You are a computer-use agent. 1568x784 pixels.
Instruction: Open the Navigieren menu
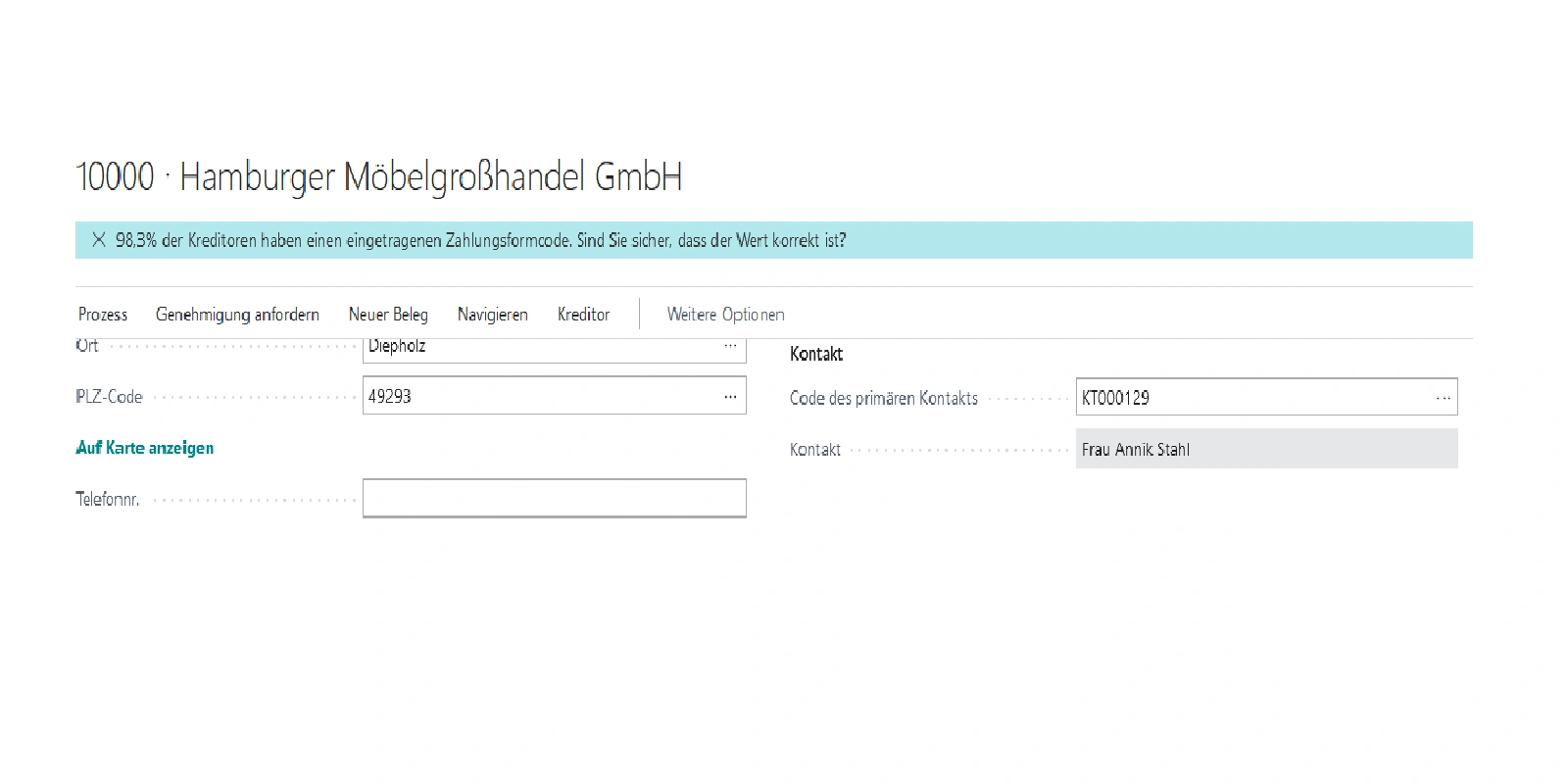pyautogui.click(x=492, y=315)
